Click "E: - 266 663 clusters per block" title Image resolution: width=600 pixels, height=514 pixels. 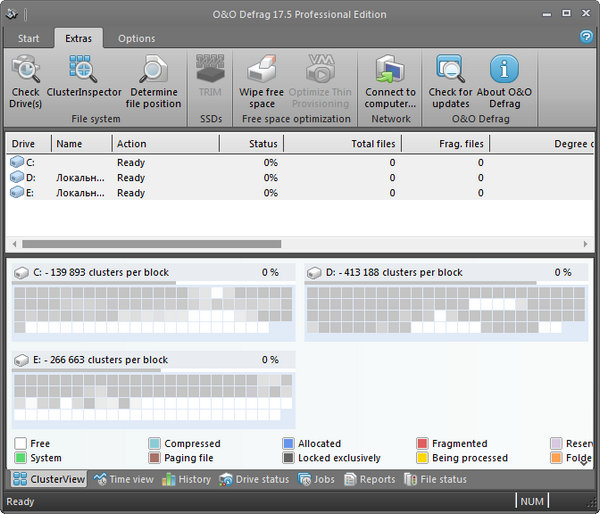[x=101, y=360]
